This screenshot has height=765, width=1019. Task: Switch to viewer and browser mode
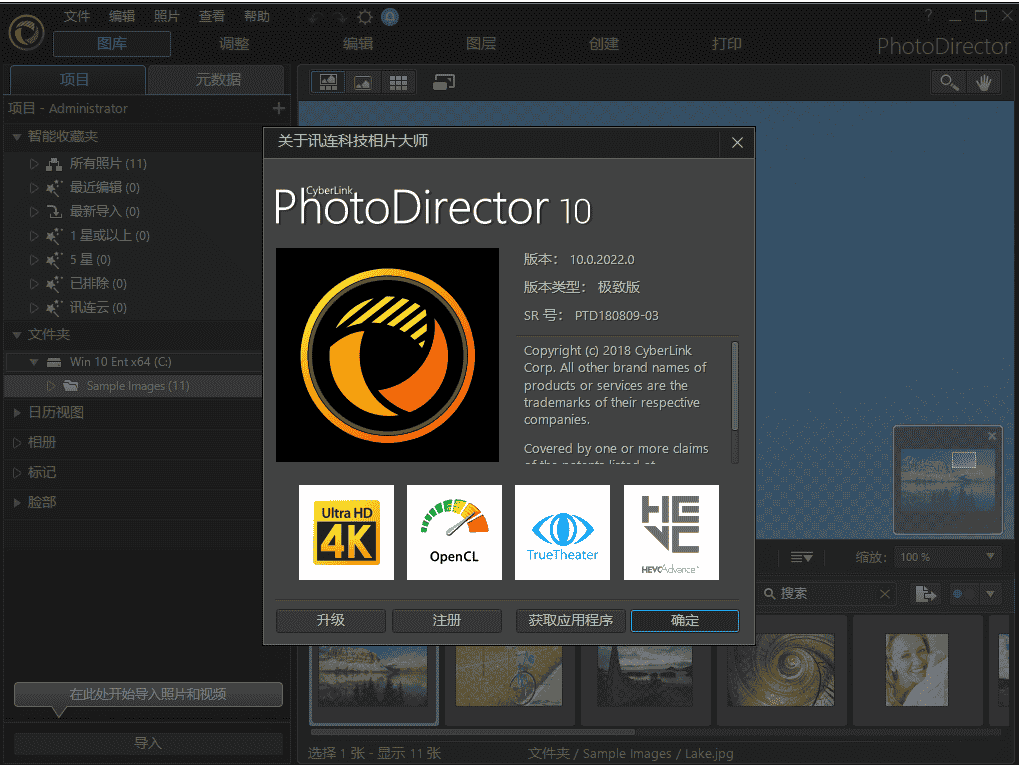coord(328,82)
